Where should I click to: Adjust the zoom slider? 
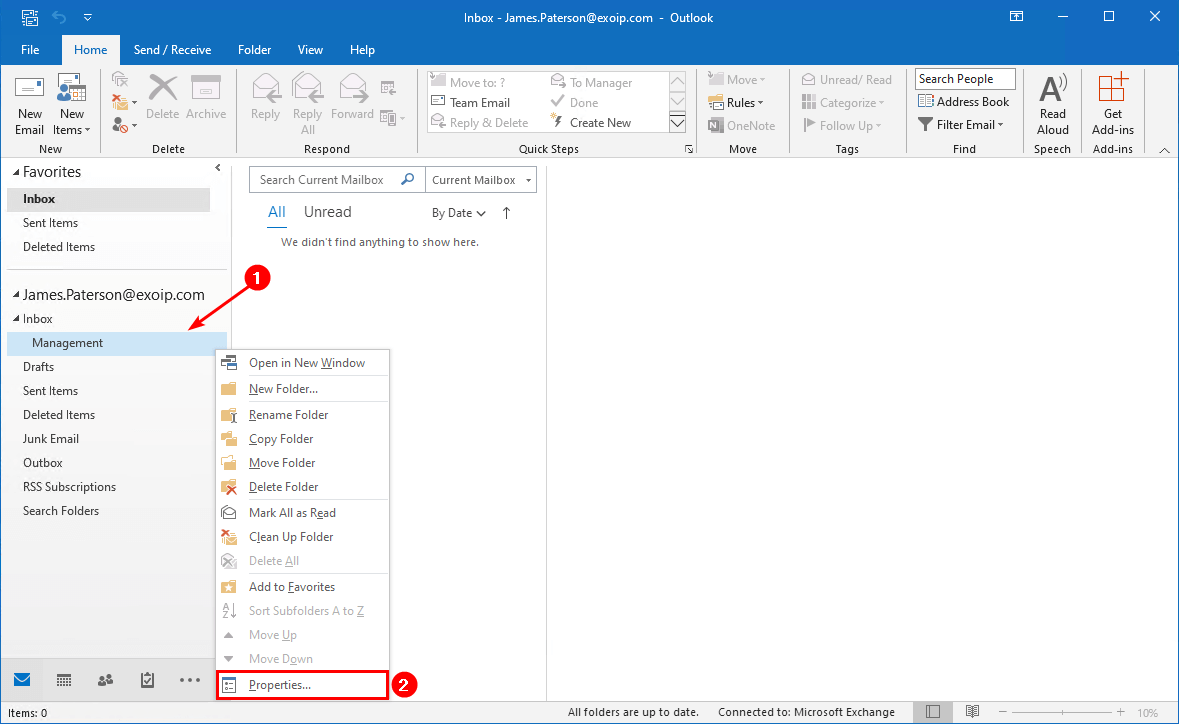1063,712
